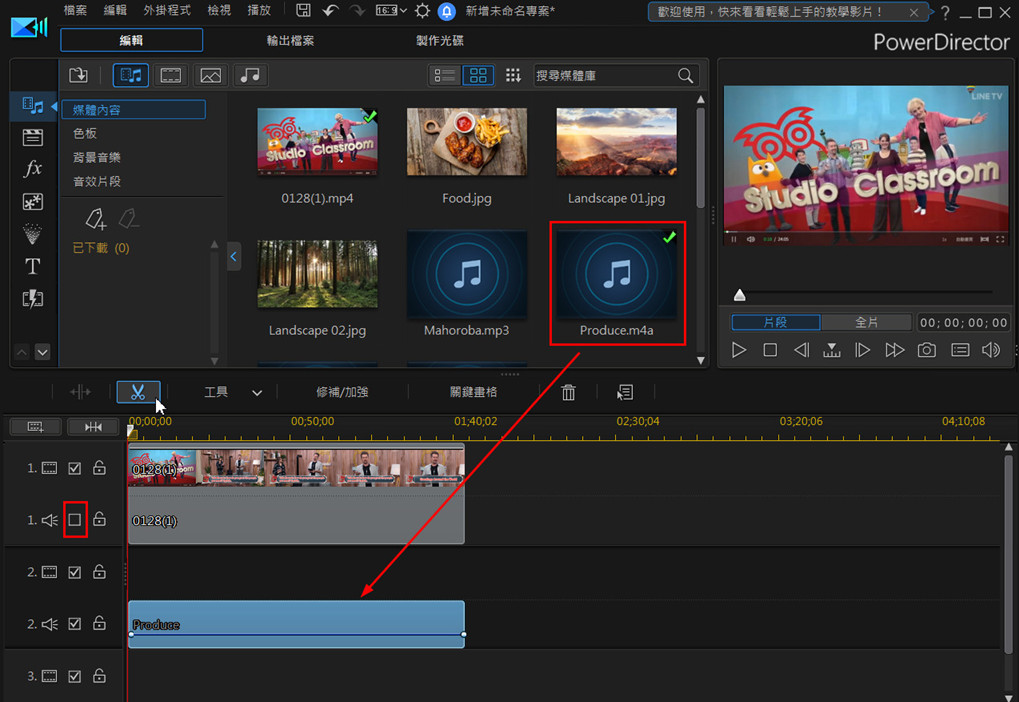The width and height of the screenshot is (1019, 702).
Task: Open the 檔案 menu
Action: 75,11
